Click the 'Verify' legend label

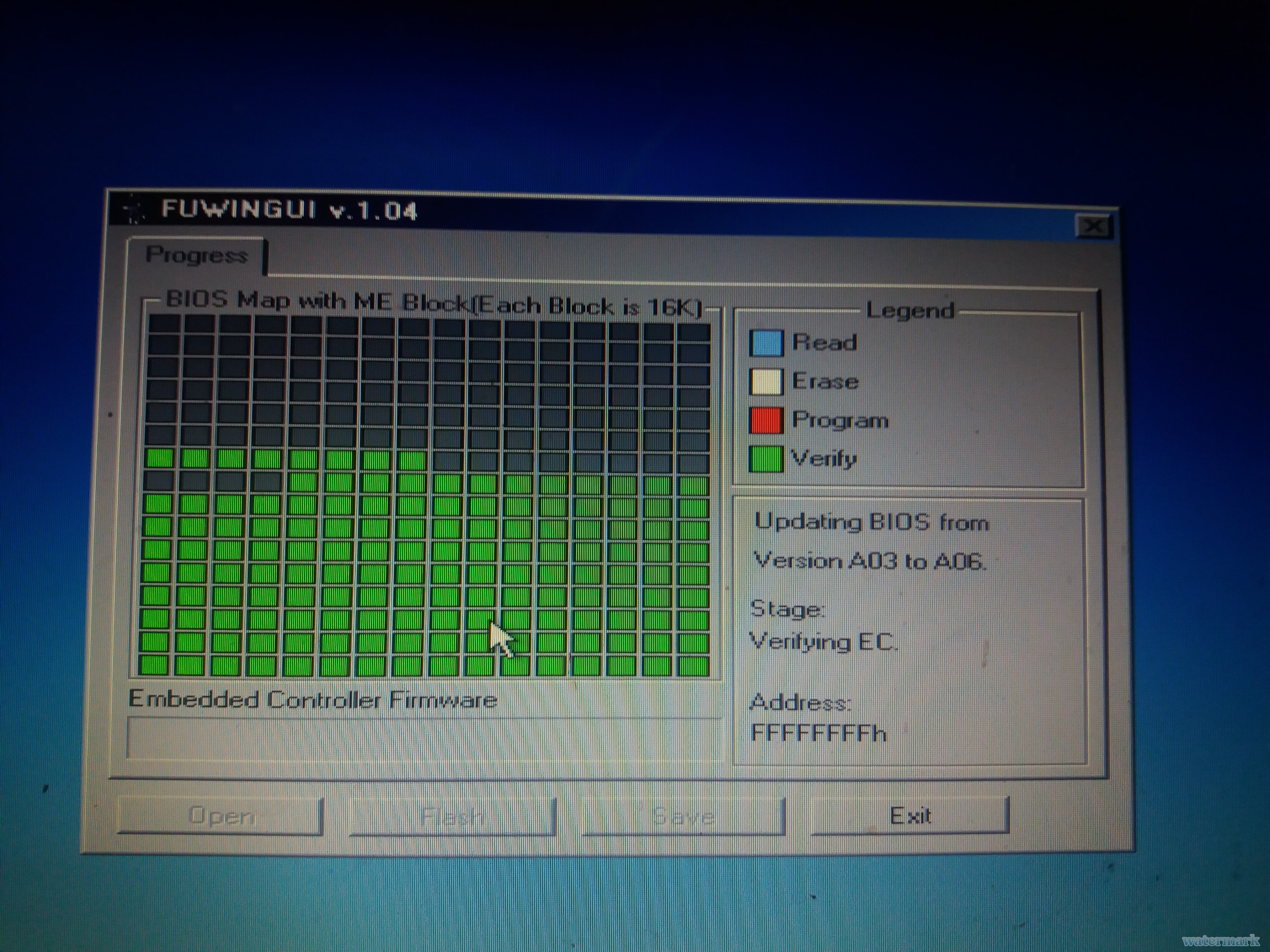(x=824, y=459)
